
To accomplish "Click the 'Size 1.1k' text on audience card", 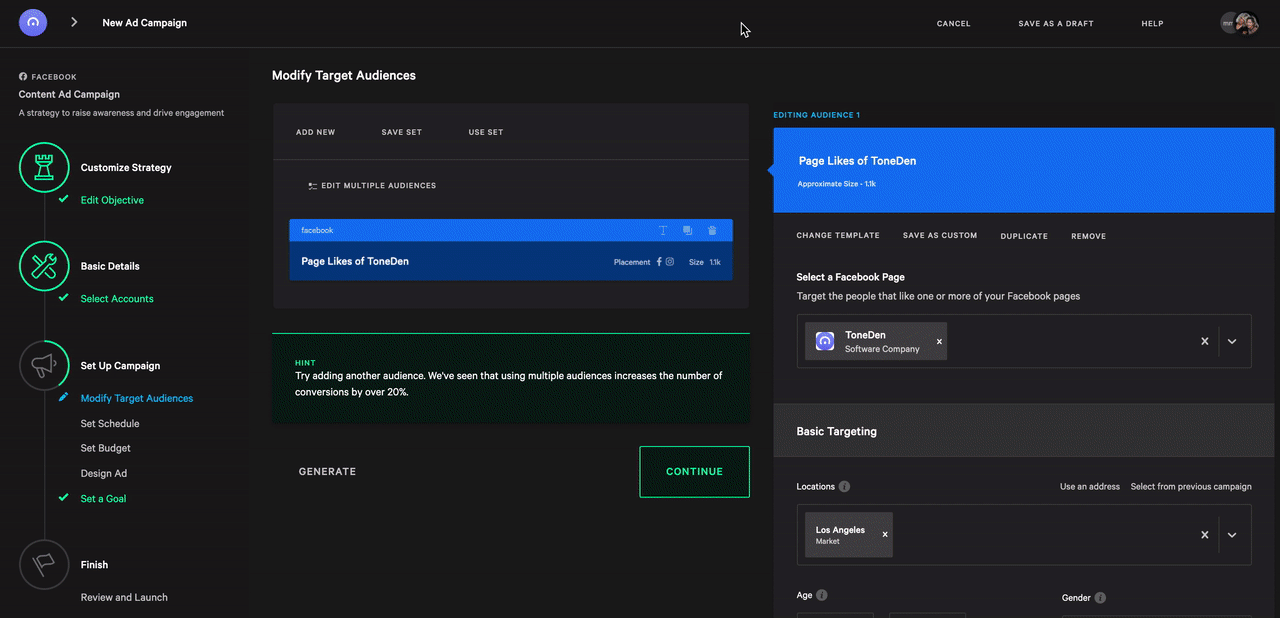I will (705, 262).
